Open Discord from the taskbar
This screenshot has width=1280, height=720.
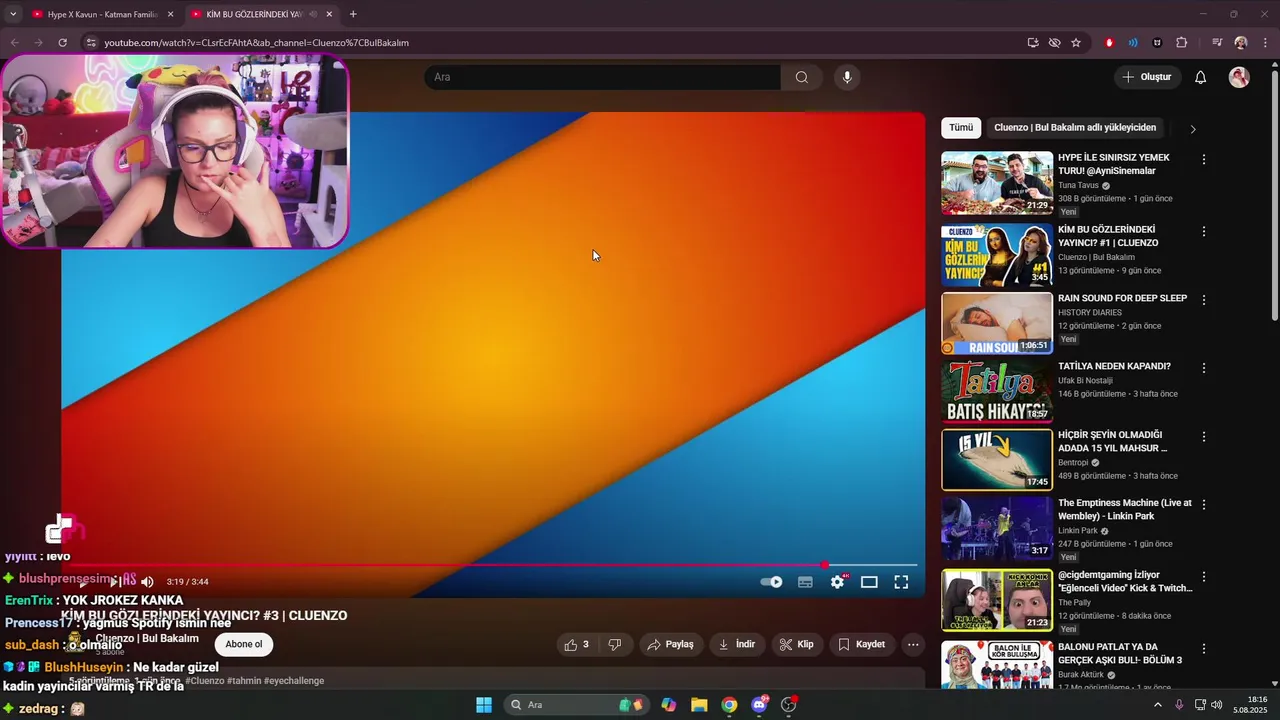(759, 705)
